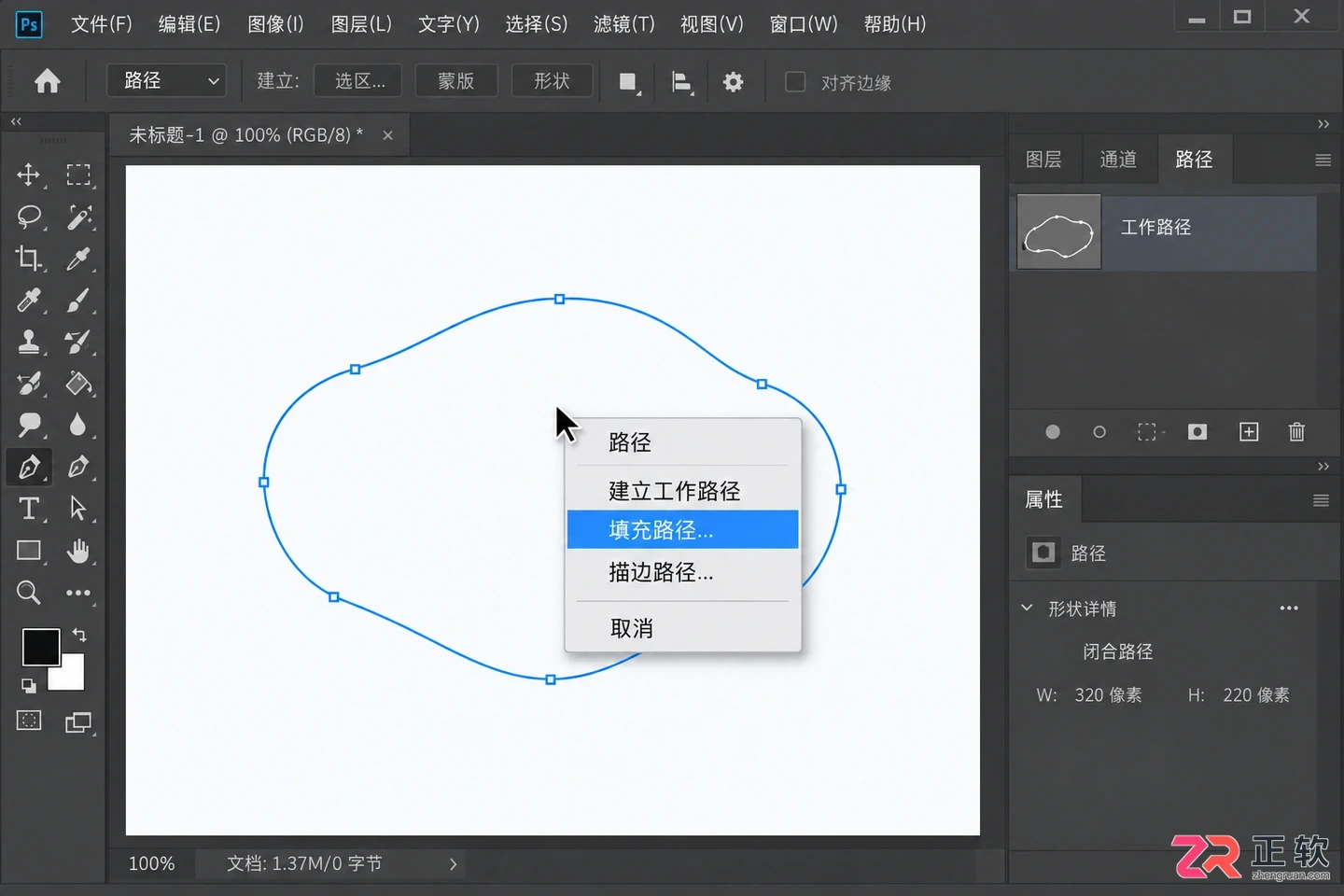Swap foreground and background colors
The width and height of the screenshot is (1344, 896).
tap(79, 636)
